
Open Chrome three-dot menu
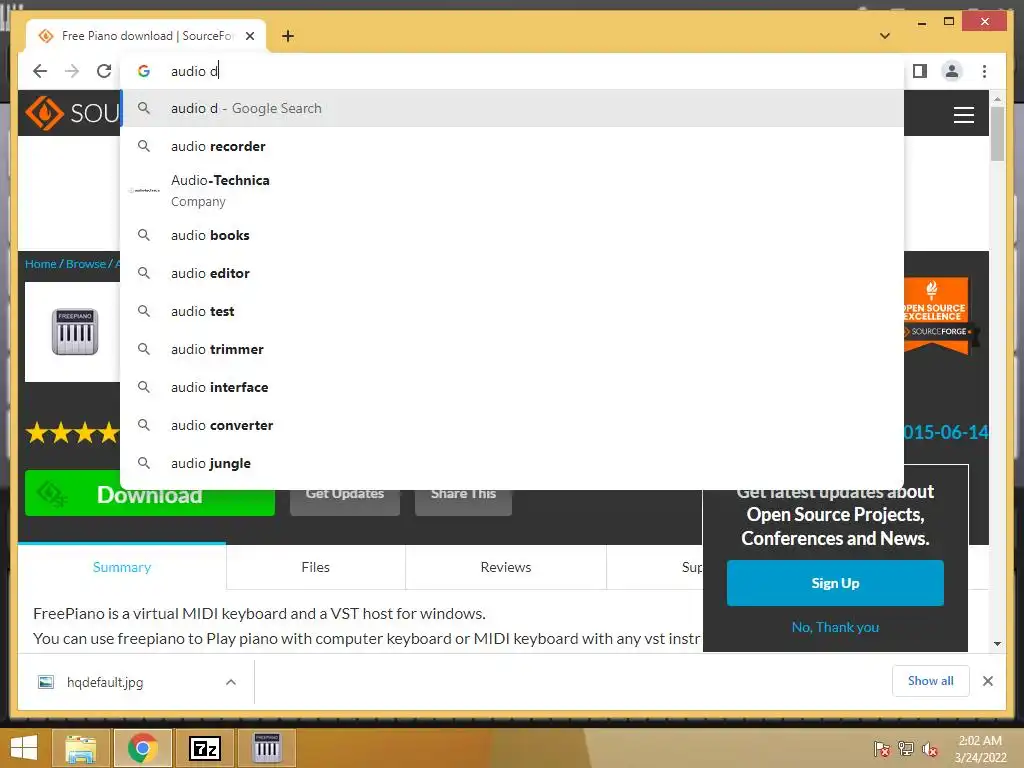coord(984,71)
